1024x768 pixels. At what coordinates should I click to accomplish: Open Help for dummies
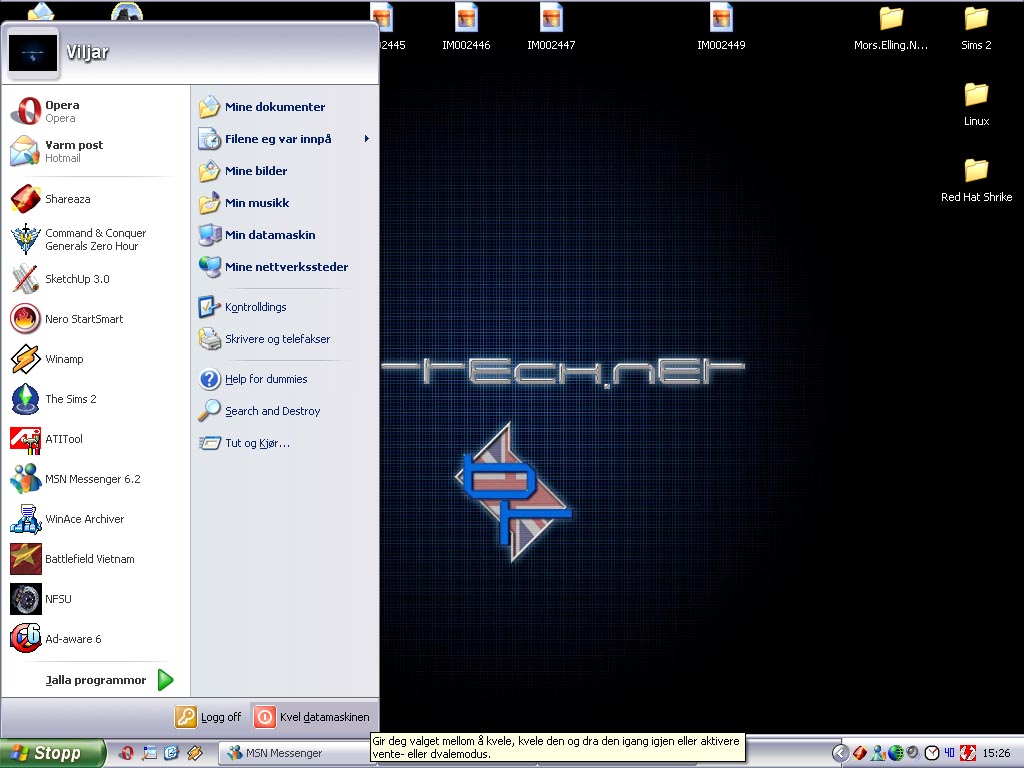tap(285, 379)
